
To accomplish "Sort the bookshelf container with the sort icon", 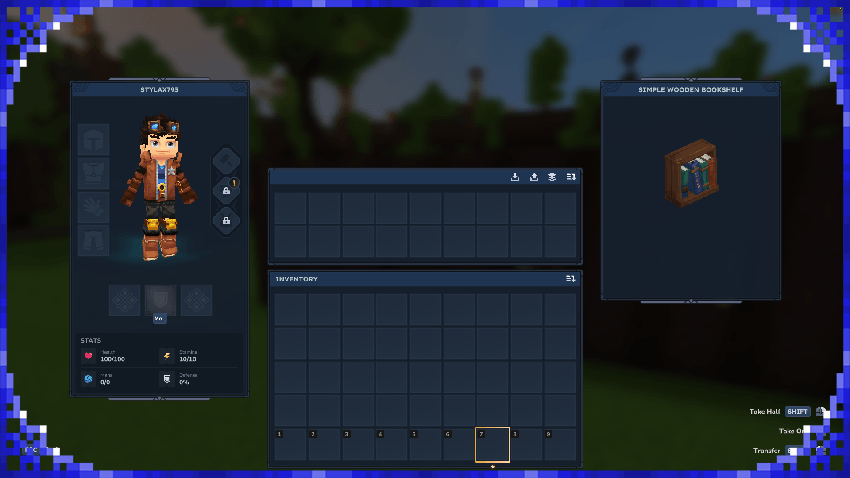I will click(x=571, y=177).
